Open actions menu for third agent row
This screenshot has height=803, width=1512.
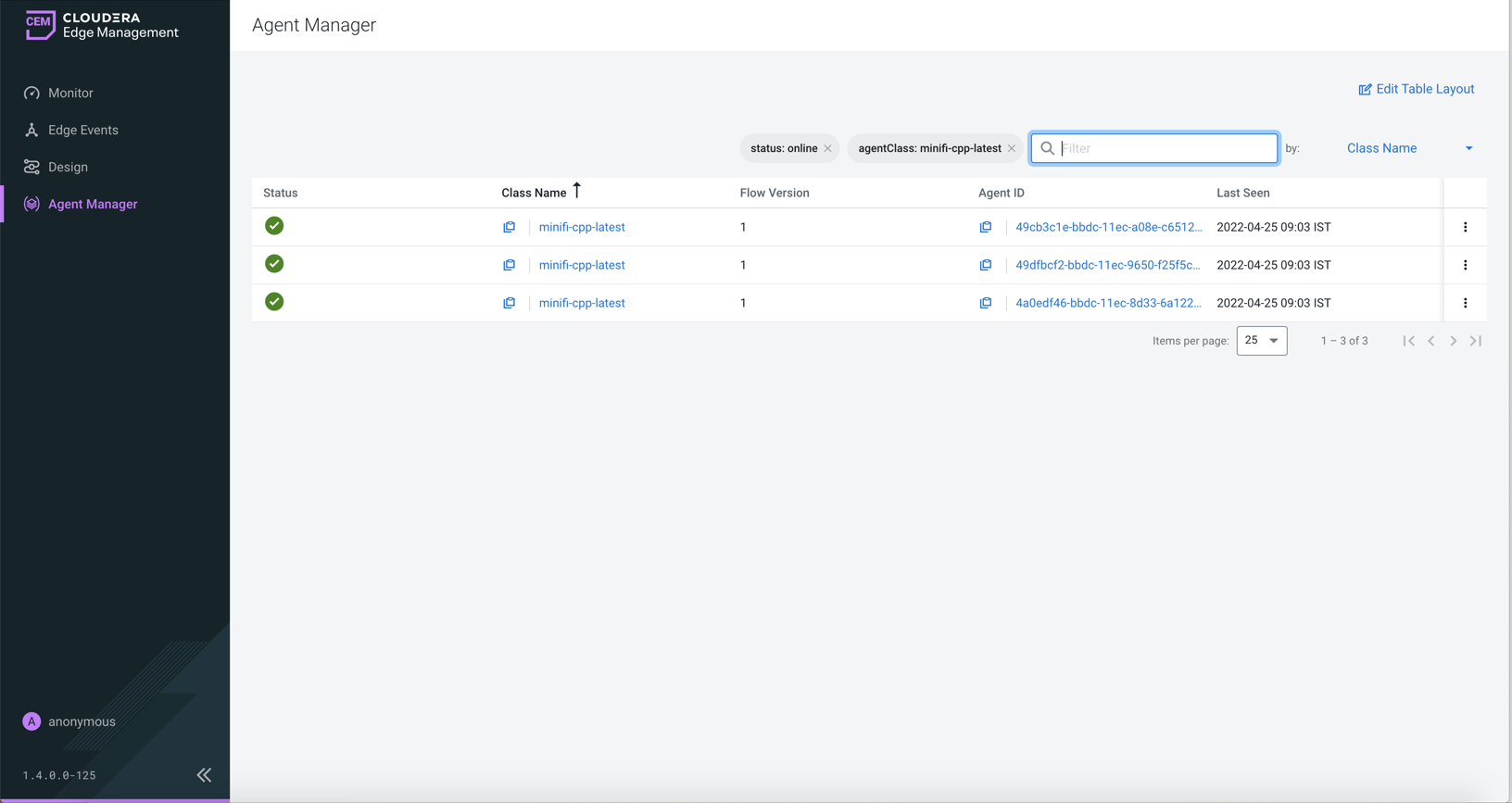coord(1465,303)
